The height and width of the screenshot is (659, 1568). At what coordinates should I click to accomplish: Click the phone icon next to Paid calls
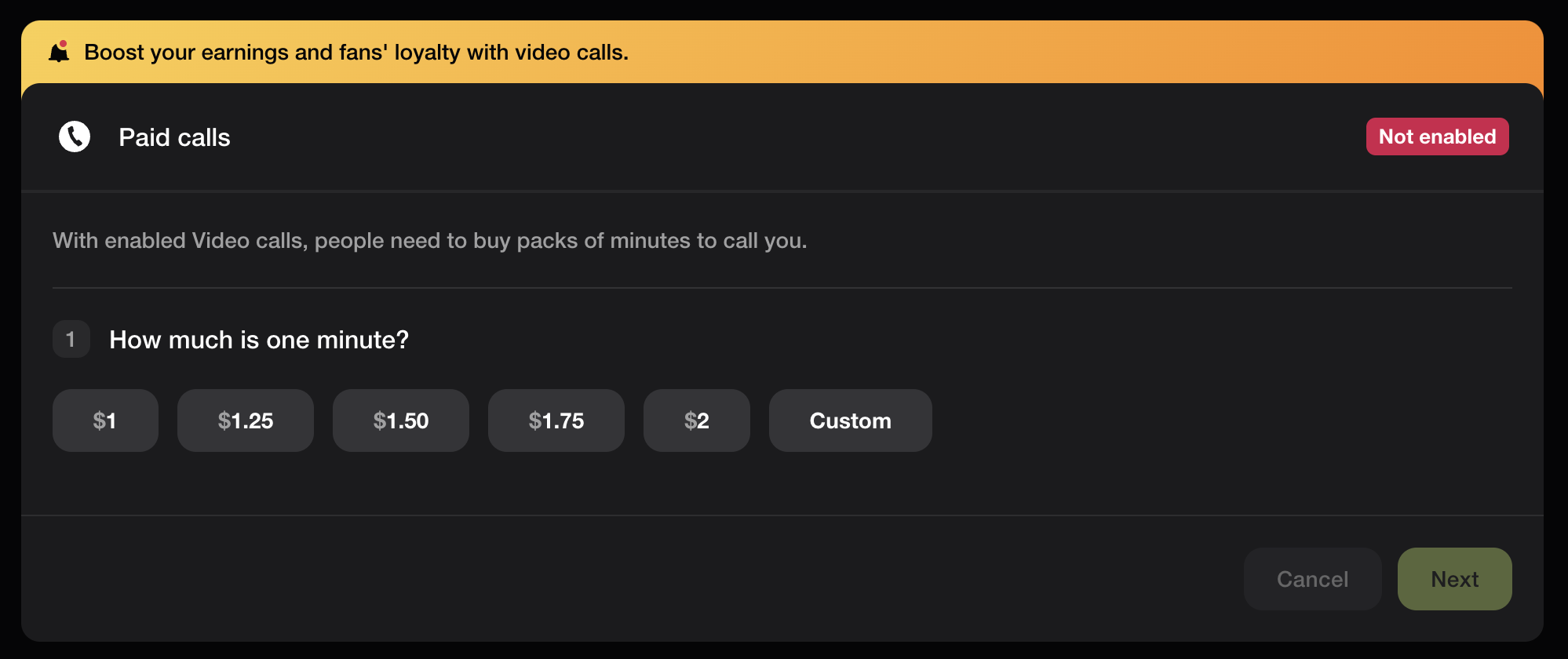point(75,137)
